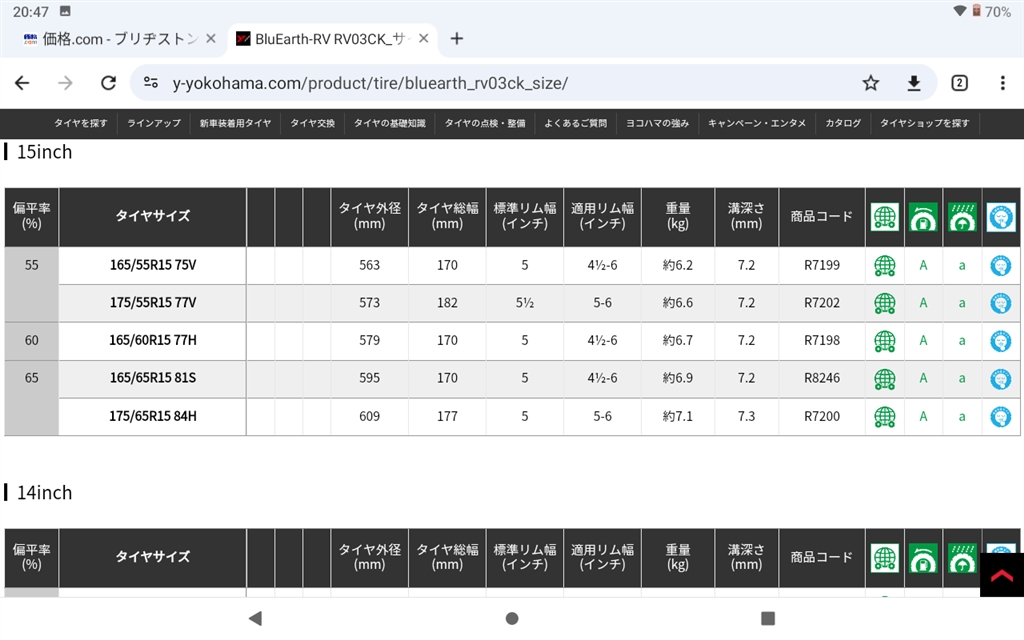Screen dimensions: 1024x640
Task: Click the globe icon in 165/65R15 81S row
Action: tap(885, 379)
